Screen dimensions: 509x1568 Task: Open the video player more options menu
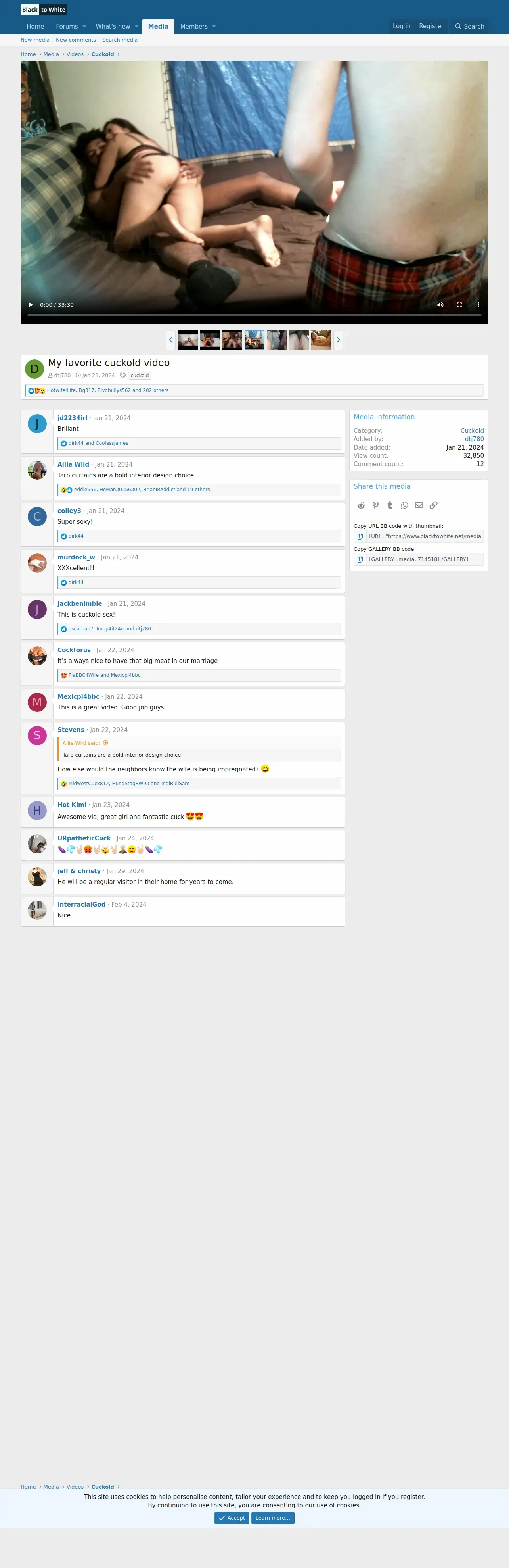pyautogui.click(x=478, y=305)
